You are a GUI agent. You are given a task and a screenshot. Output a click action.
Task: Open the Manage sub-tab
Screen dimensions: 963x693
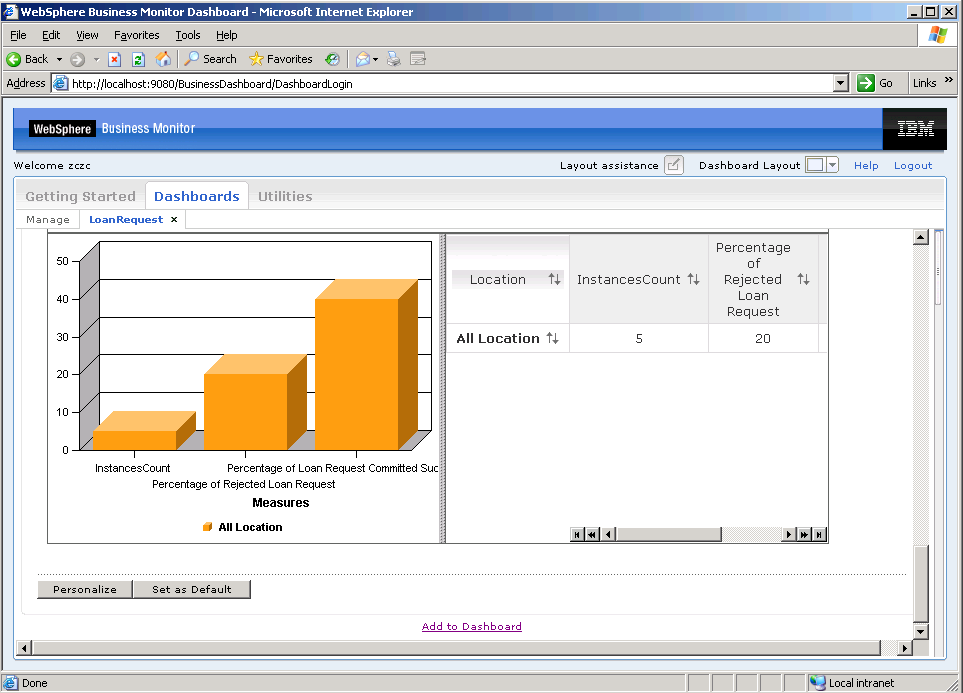point(48,219)
